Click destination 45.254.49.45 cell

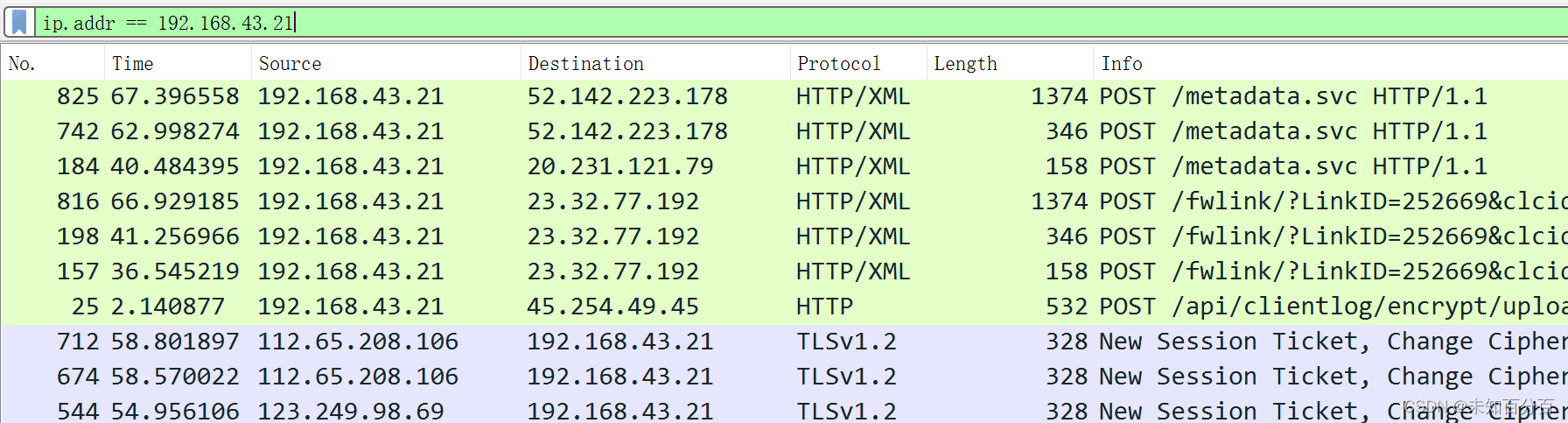[612, 307]
